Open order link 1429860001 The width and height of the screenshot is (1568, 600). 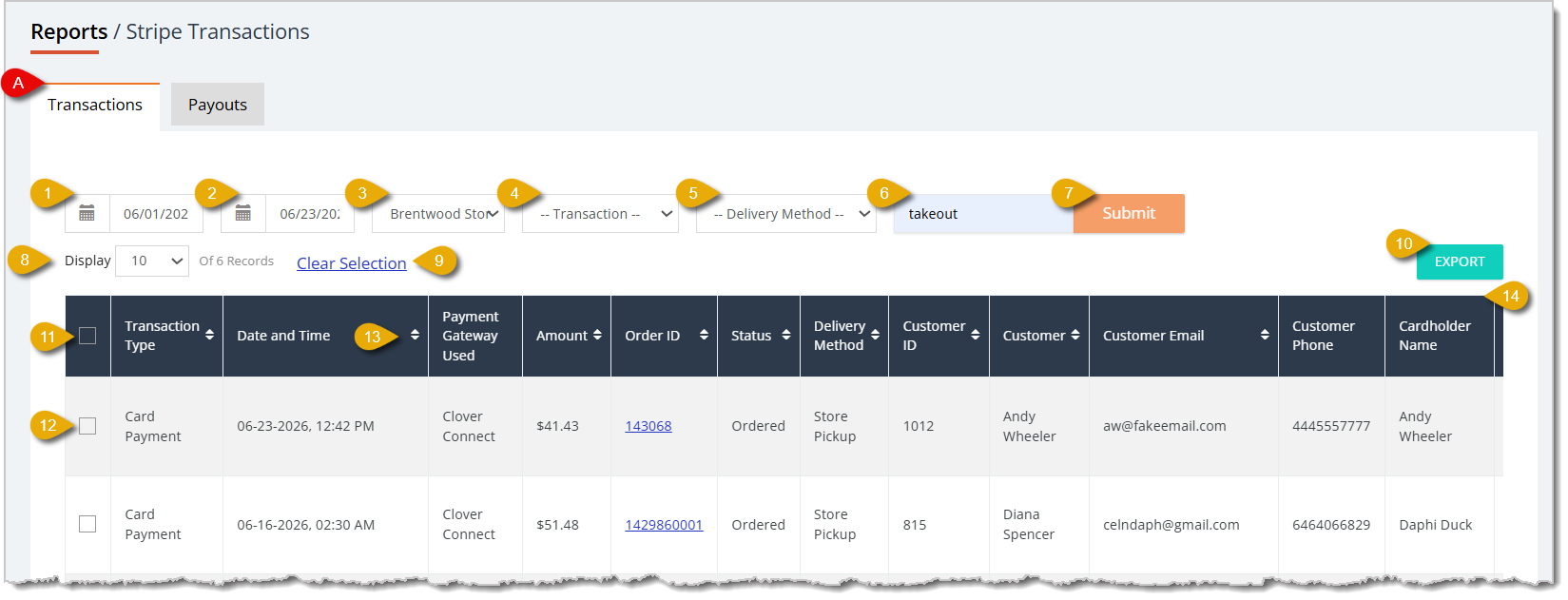[664, 525]
